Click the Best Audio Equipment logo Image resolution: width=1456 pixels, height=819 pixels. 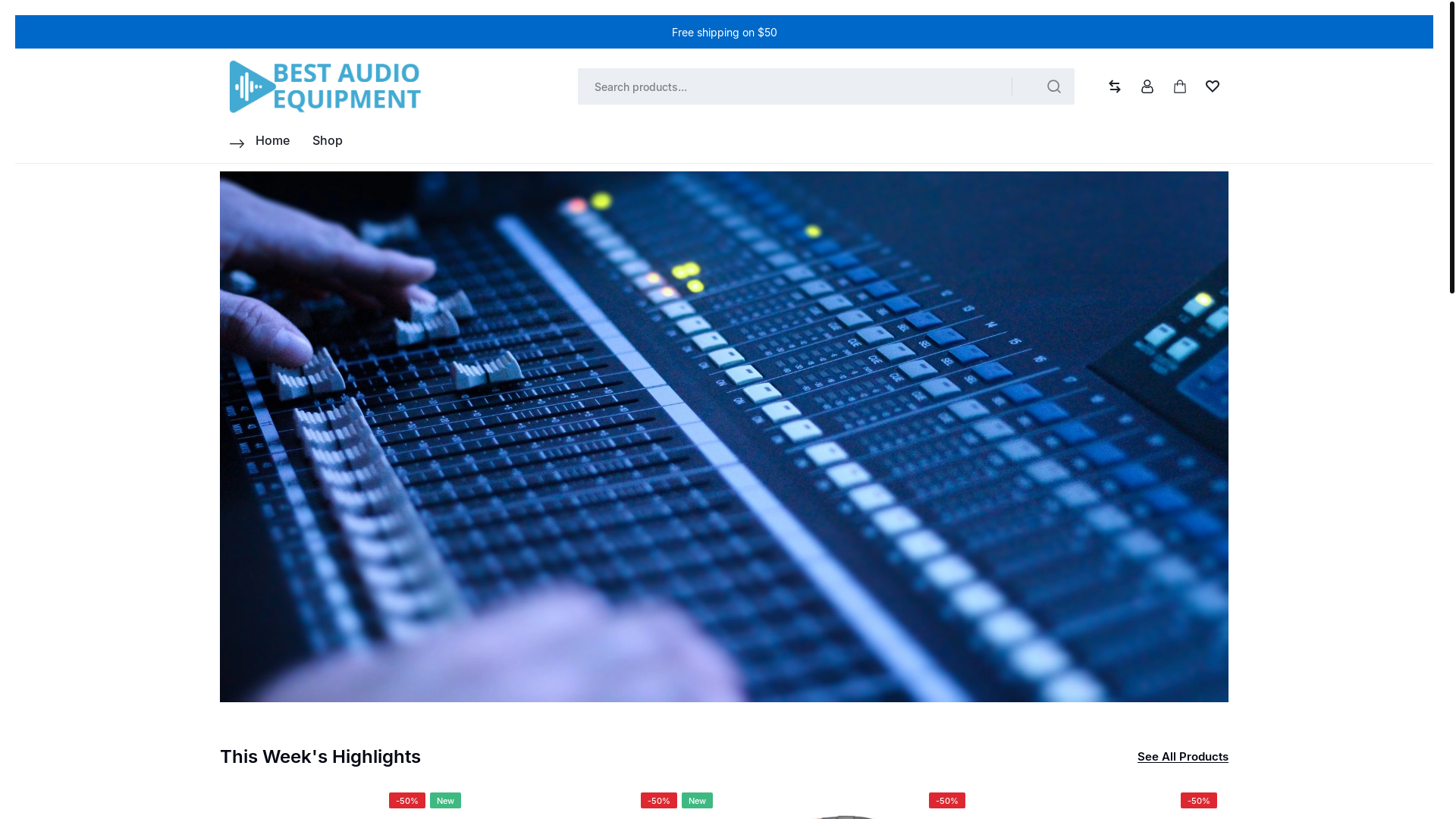(325, 86)
